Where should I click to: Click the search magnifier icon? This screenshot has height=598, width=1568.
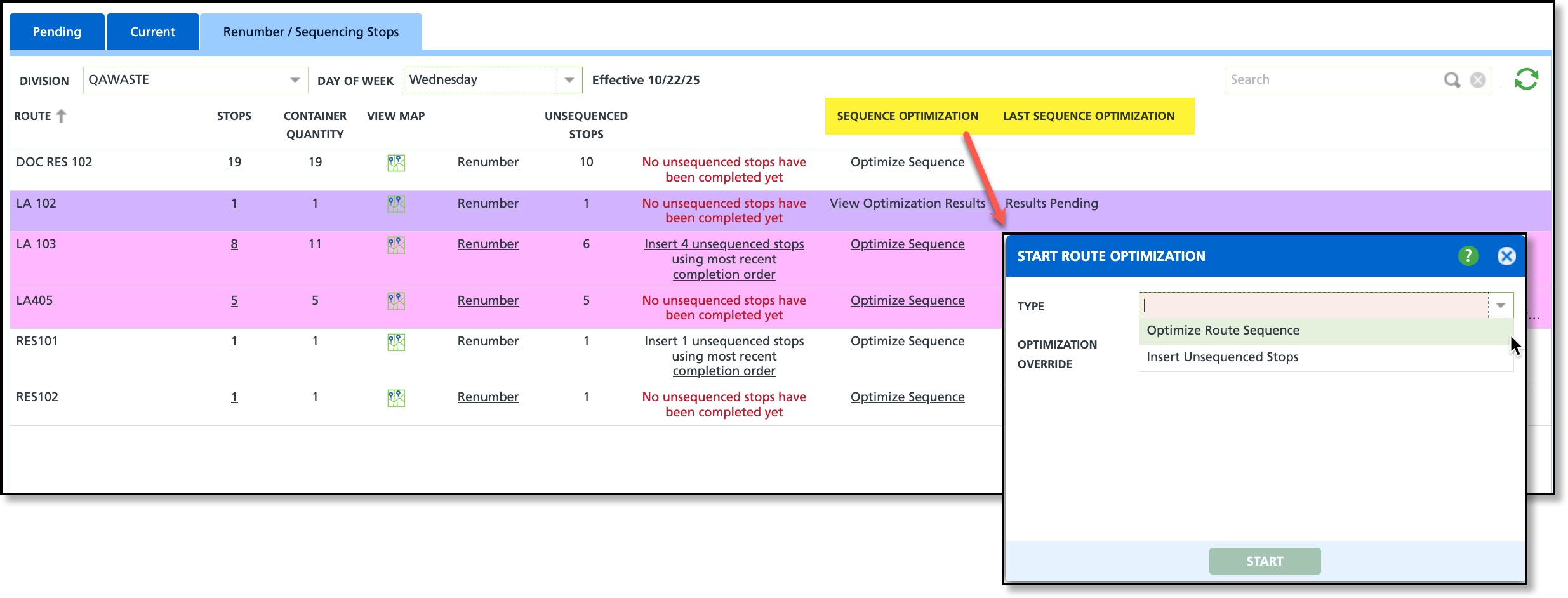[x=1452, y=80]
